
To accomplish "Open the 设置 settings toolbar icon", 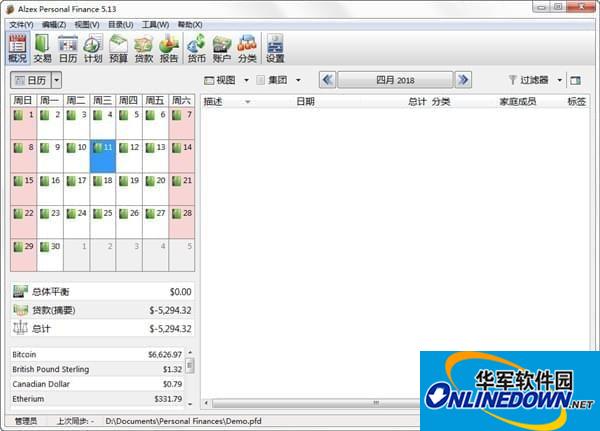I will point(275,48).
